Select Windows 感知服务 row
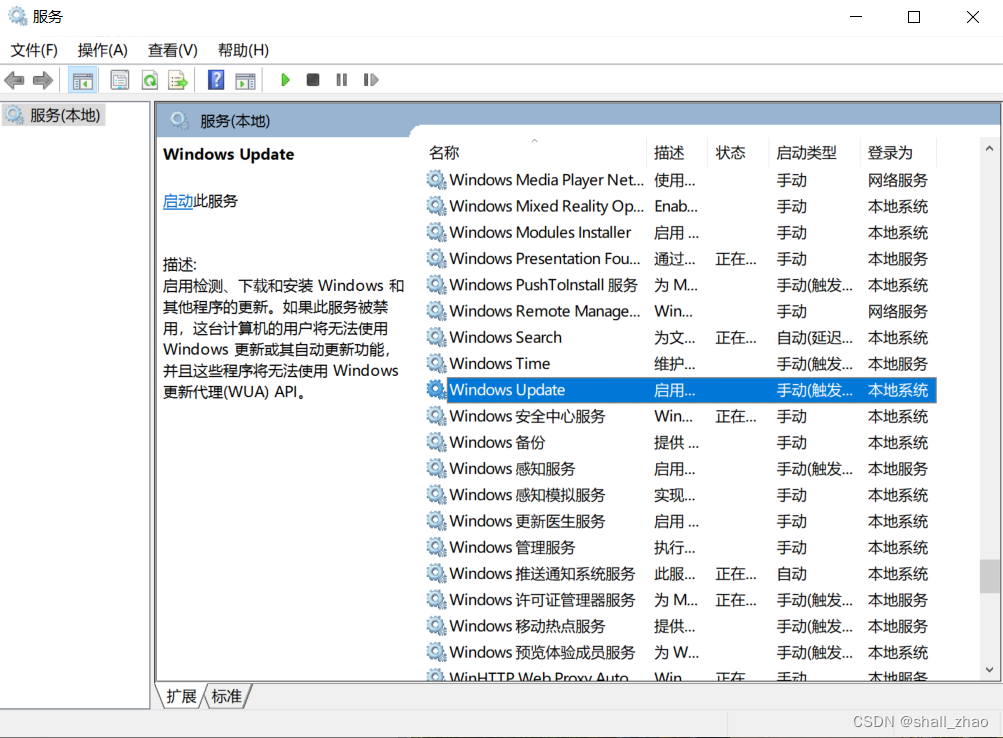 [681, 468]
